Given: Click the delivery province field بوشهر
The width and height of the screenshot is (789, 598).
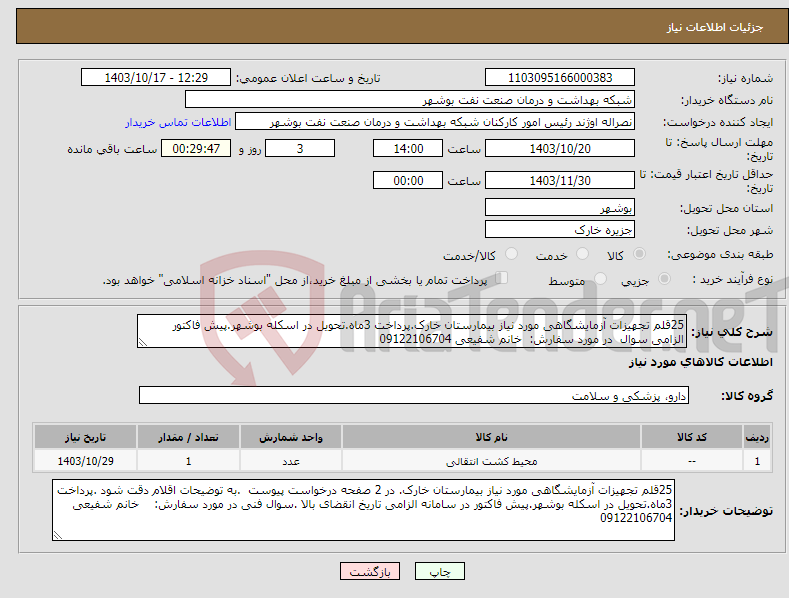Looking at the screenshot, I should click(560, 207).
